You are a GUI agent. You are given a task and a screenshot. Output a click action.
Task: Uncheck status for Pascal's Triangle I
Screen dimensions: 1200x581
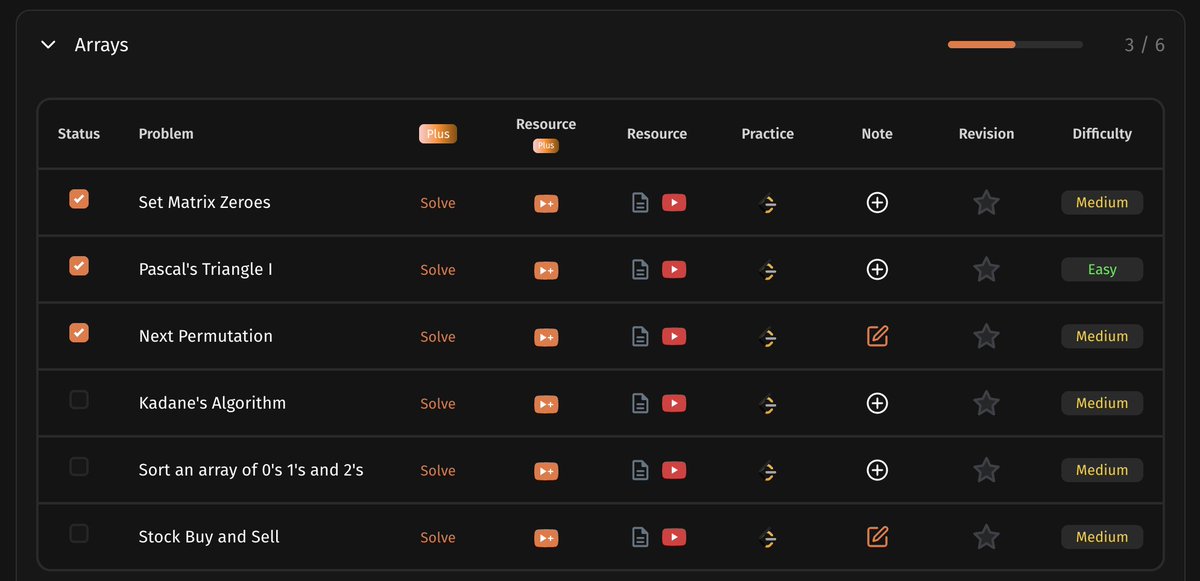(x=79, y=266)
